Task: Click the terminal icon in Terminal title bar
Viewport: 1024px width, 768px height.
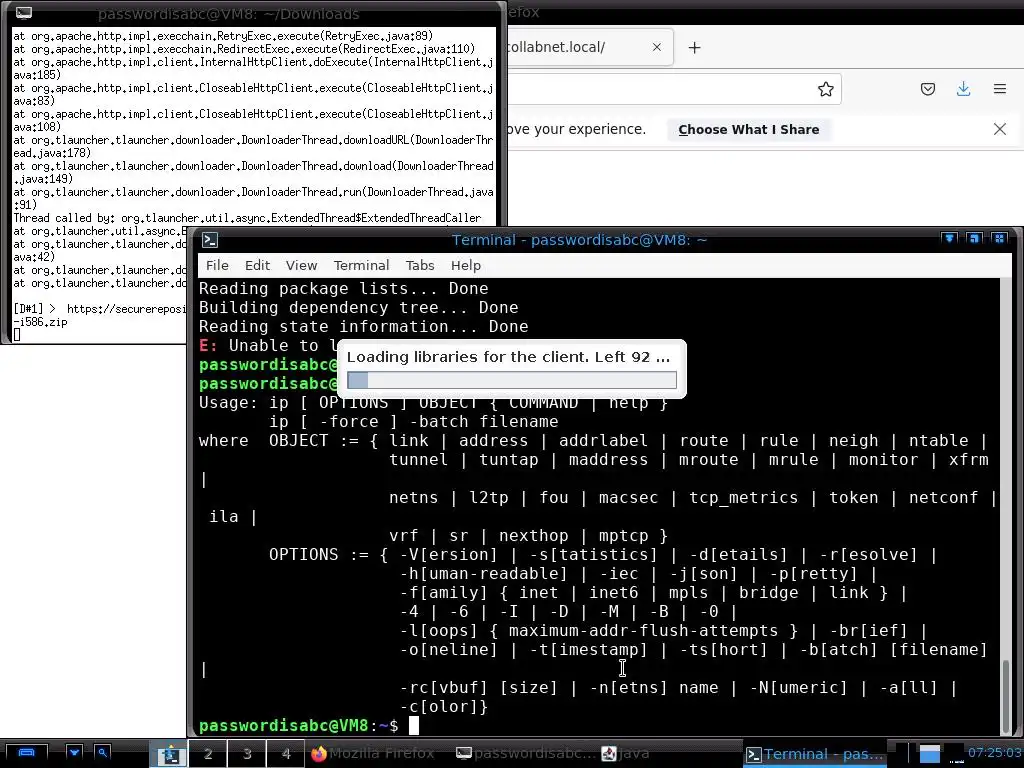Action: point(210,240)
